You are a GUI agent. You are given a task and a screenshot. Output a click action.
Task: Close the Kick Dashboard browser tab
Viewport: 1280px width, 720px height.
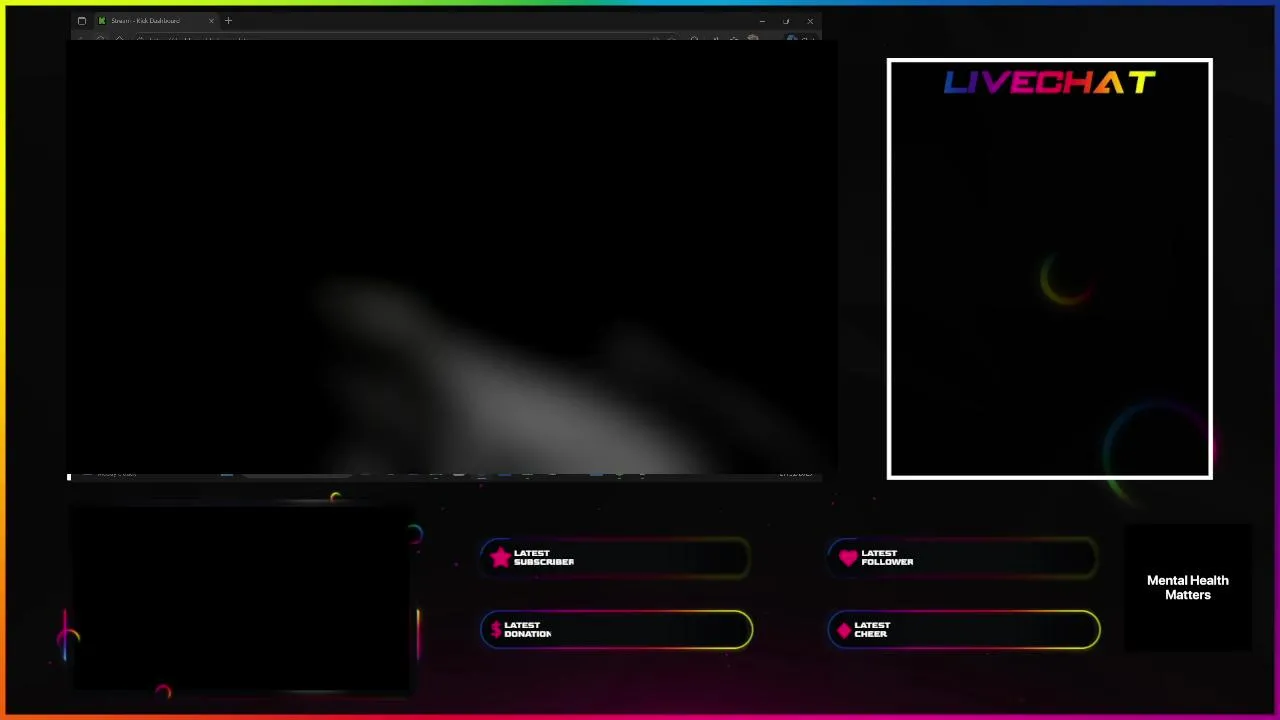(x=211, y=21)
